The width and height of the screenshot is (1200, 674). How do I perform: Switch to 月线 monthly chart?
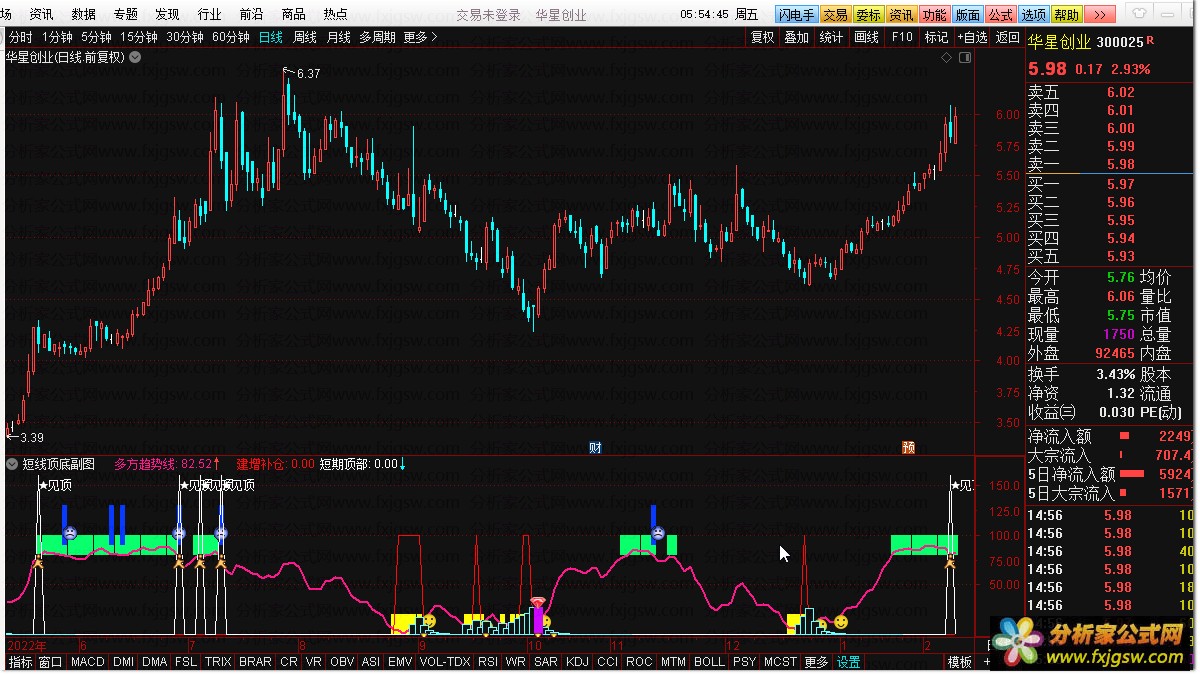339,37
